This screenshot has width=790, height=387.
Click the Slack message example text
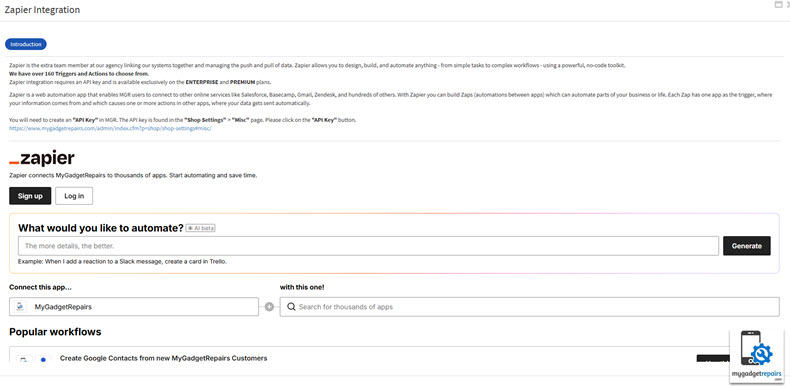(122, 262)
